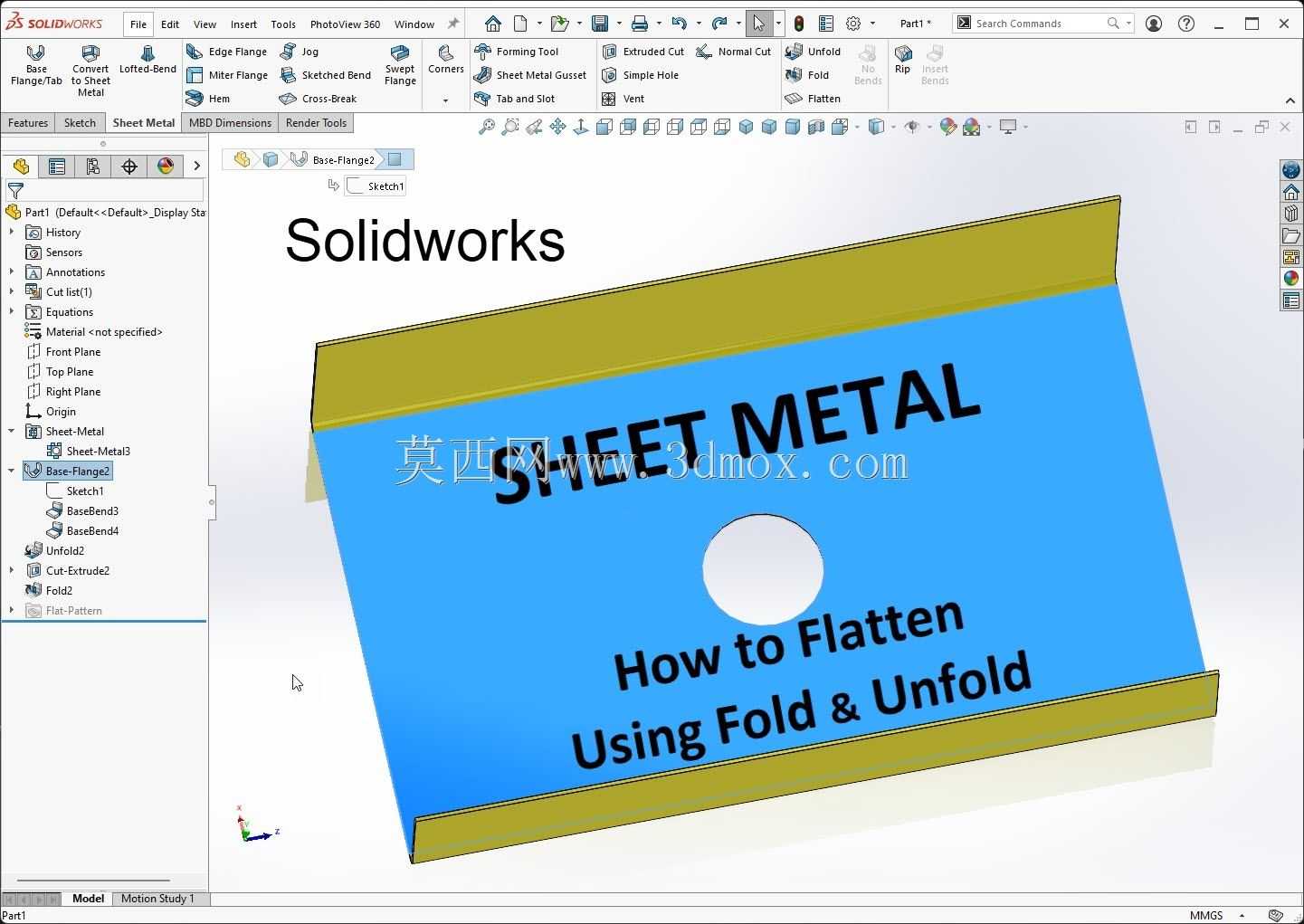Select the Jog tool
This screenshot has width=1304, height=924.
[x=300, y=52]
